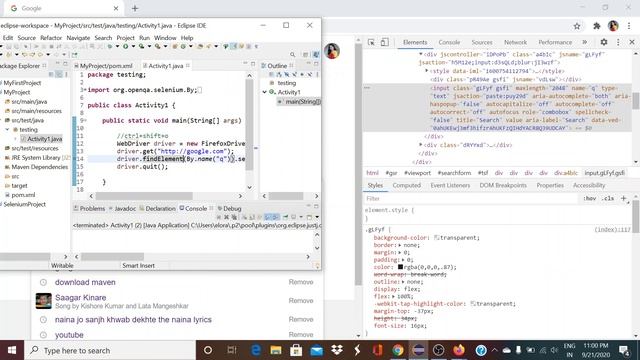This screenshot has width=640, height=360.
Task: Switch to the MyProject/pom.xml editor tab
Action: [x=103, y=66]
